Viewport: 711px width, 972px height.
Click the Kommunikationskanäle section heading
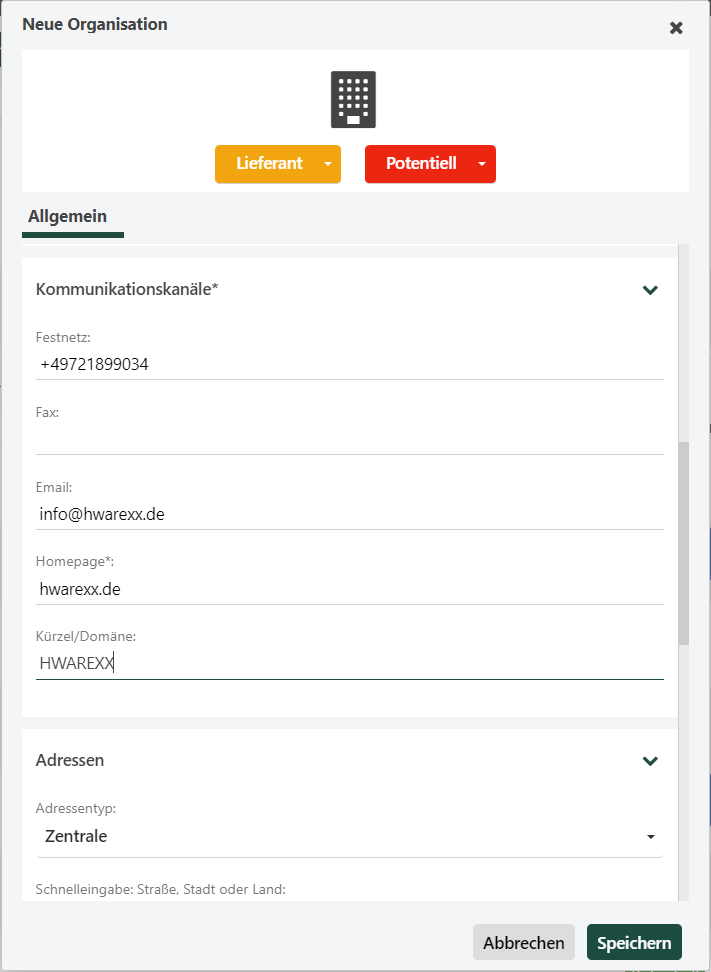[x=127, y=289]
